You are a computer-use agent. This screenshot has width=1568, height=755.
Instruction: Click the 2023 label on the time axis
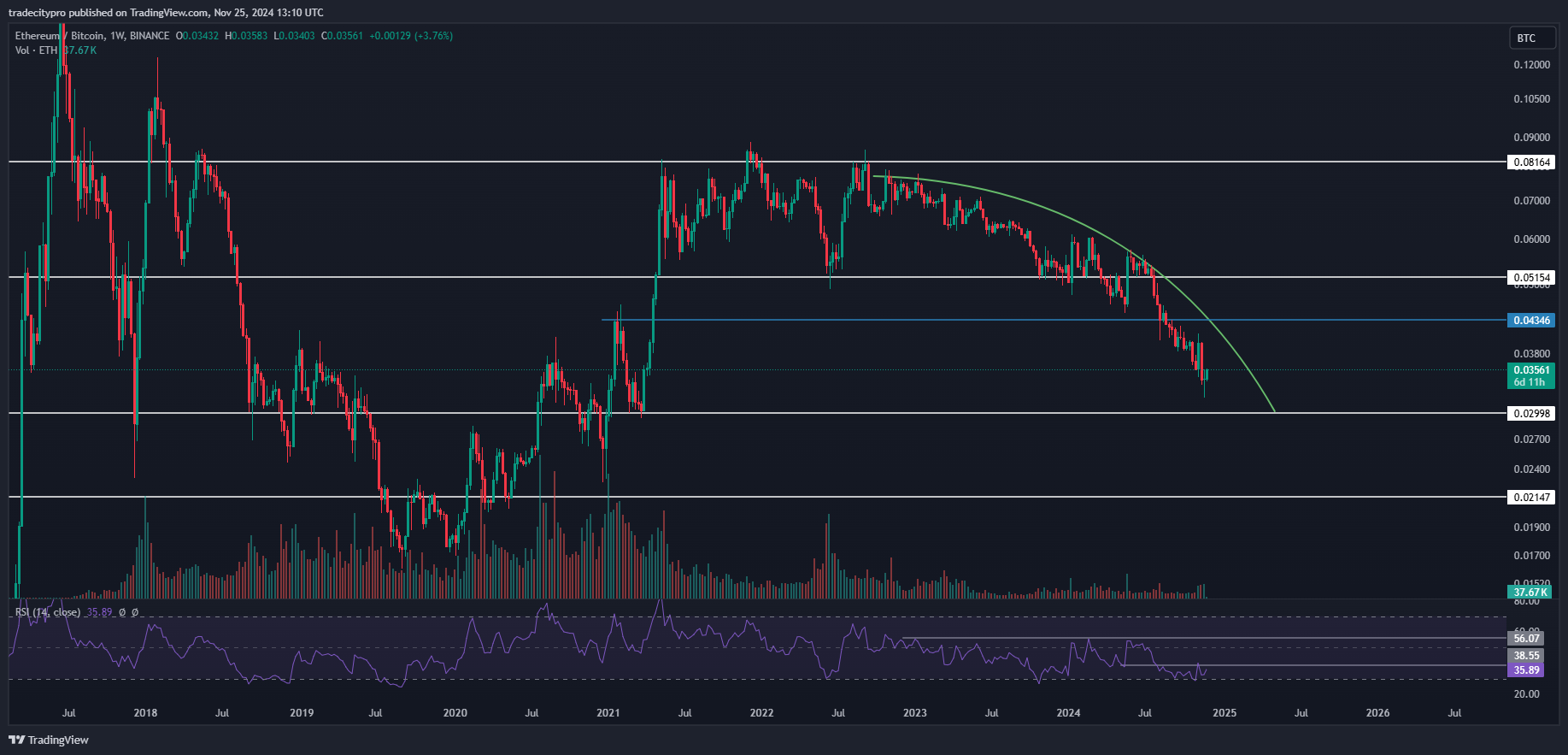(x=915, y=712)
